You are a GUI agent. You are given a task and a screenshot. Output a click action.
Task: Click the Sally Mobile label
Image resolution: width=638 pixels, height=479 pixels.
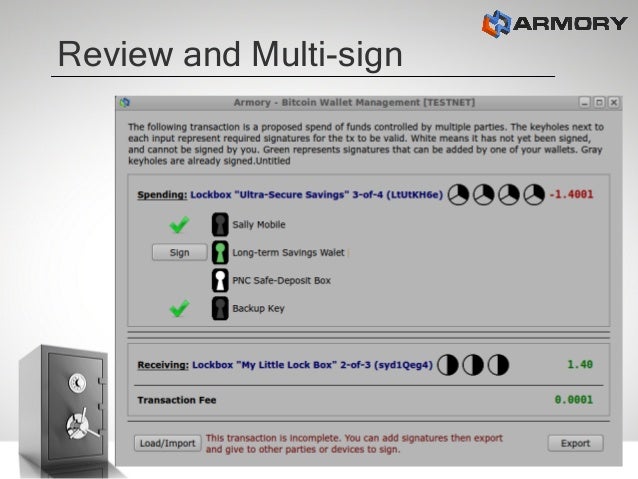click(x=259, y=225)
